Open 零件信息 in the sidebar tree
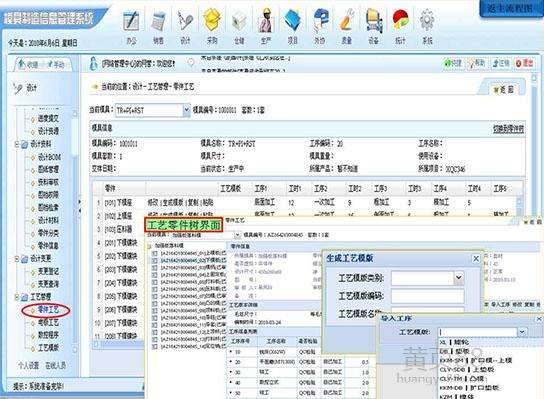 48,246
